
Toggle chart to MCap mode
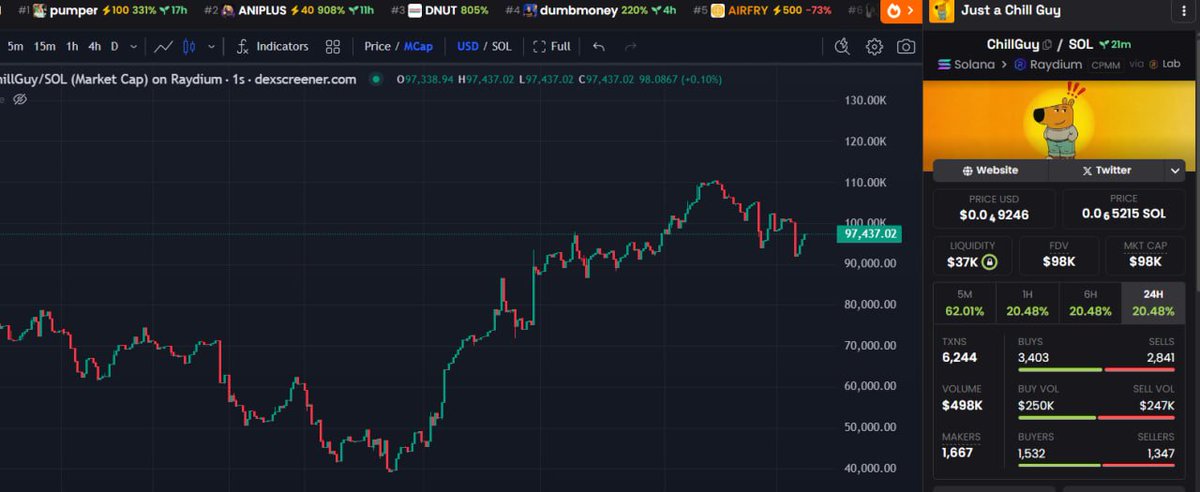pyautogui.click(x=418, y=46)
